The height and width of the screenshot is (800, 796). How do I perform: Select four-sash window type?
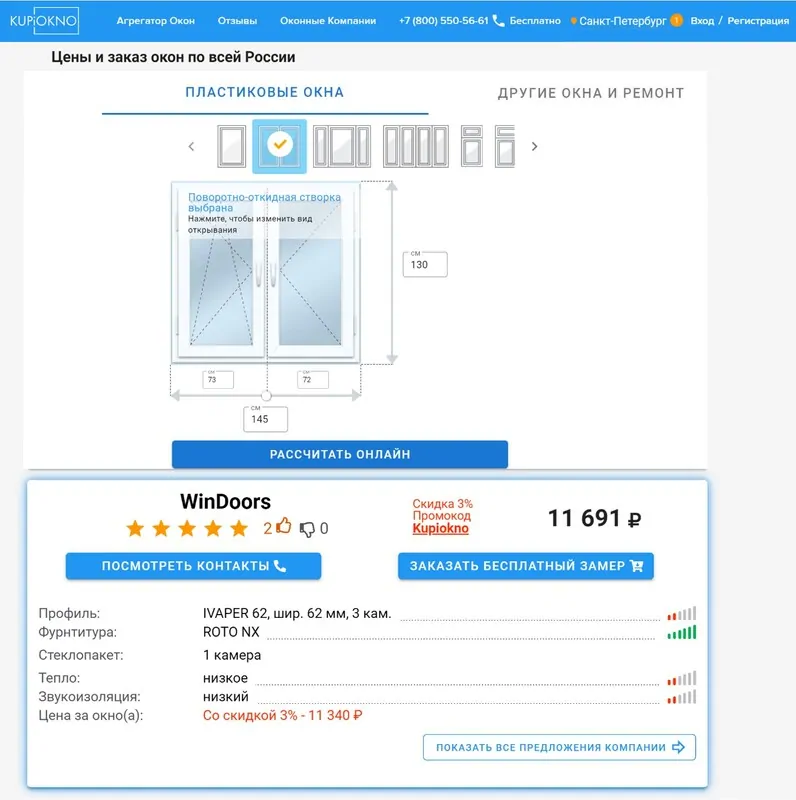(416, 146)
